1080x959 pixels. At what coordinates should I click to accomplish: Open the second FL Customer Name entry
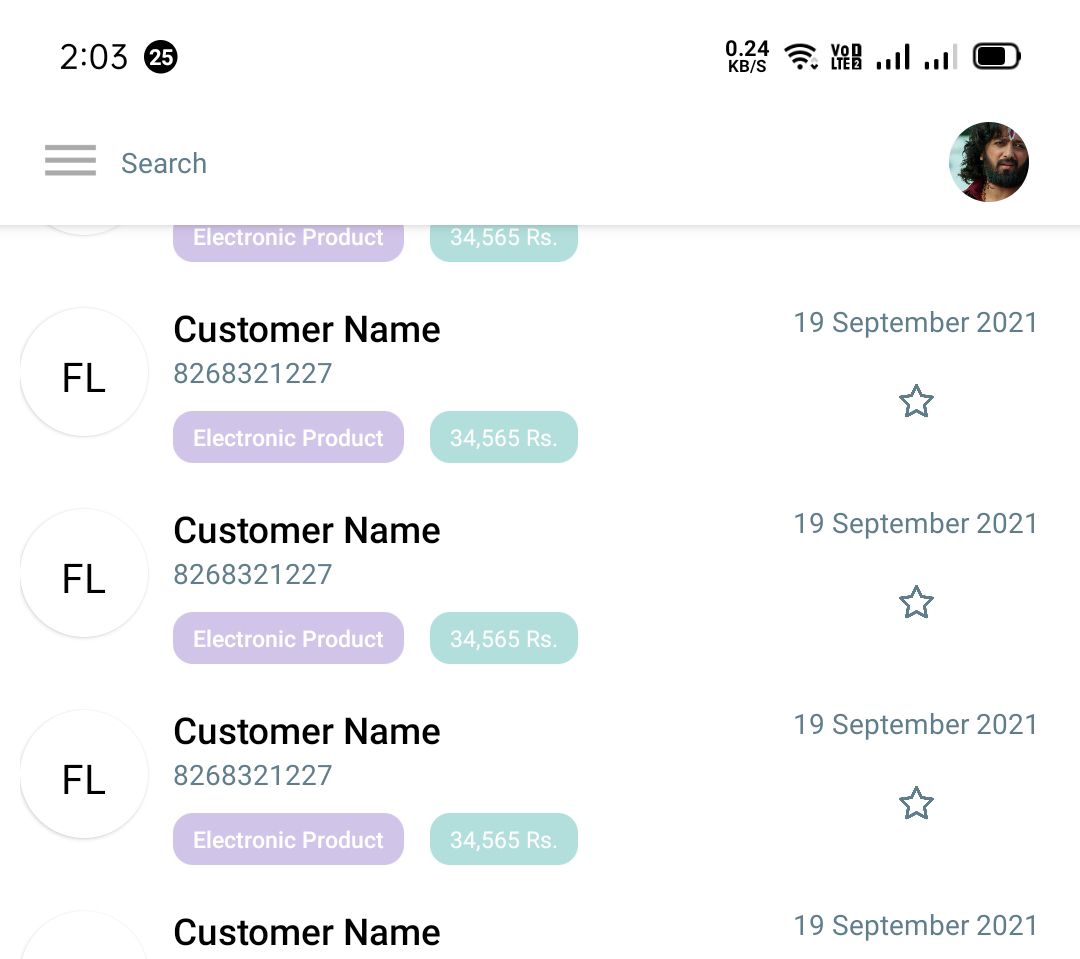click(307, 531)
